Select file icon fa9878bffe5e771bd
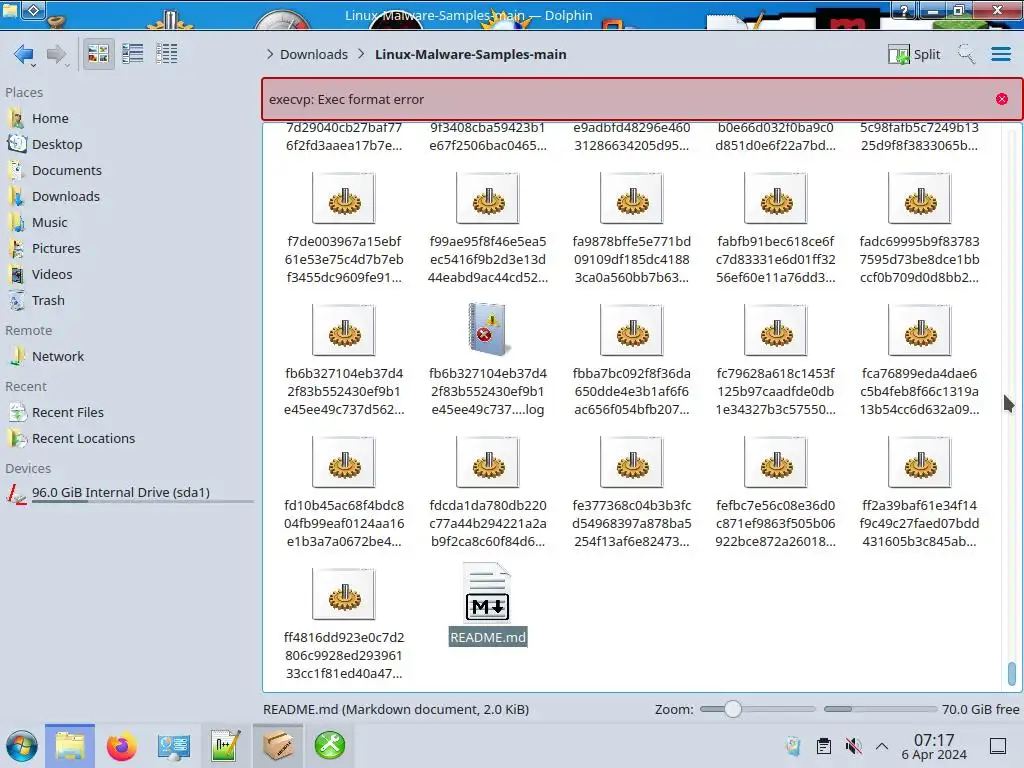This screenshot has height=768, width=1024. 632,199
